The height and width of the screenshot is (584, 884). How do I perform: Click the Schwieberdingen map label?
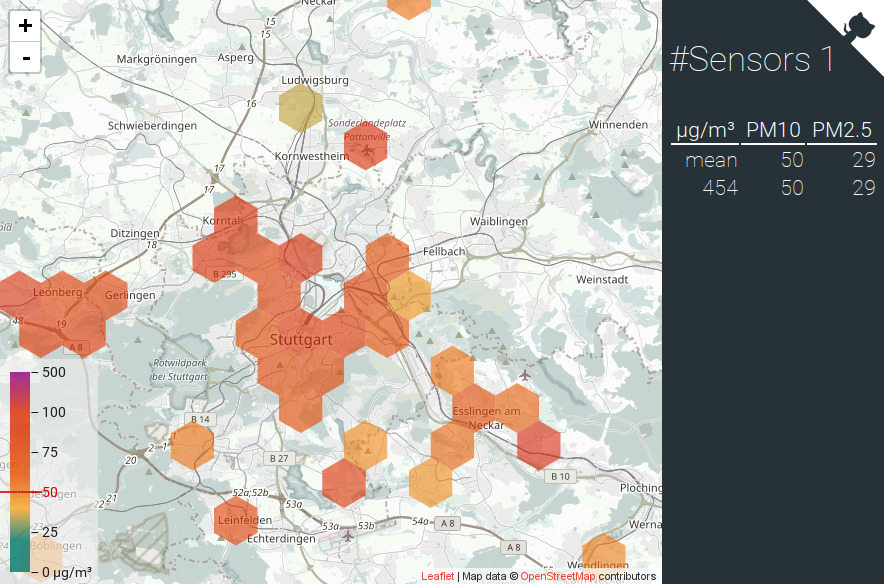(152, 126)
